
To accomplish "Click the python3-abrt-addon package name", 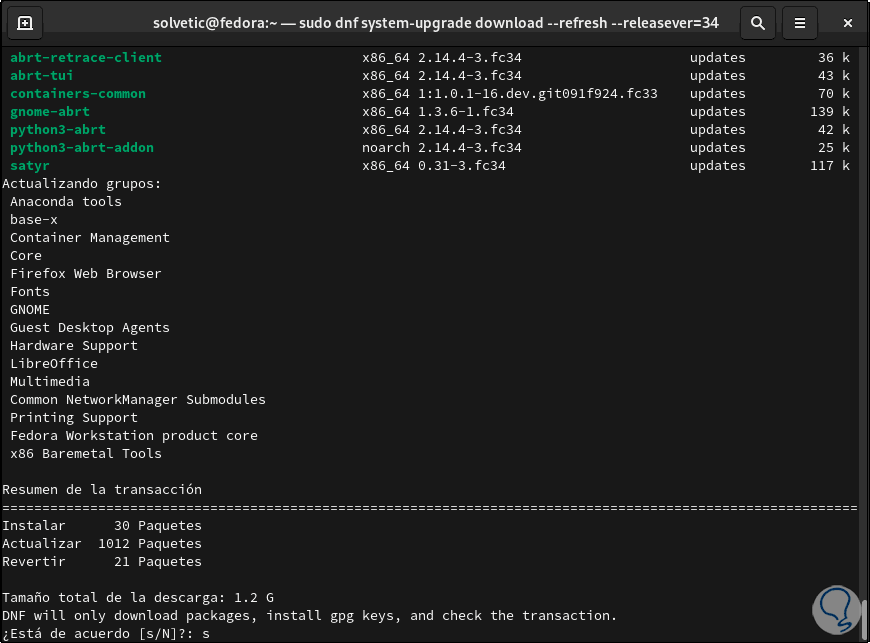I will click(82, 148).
